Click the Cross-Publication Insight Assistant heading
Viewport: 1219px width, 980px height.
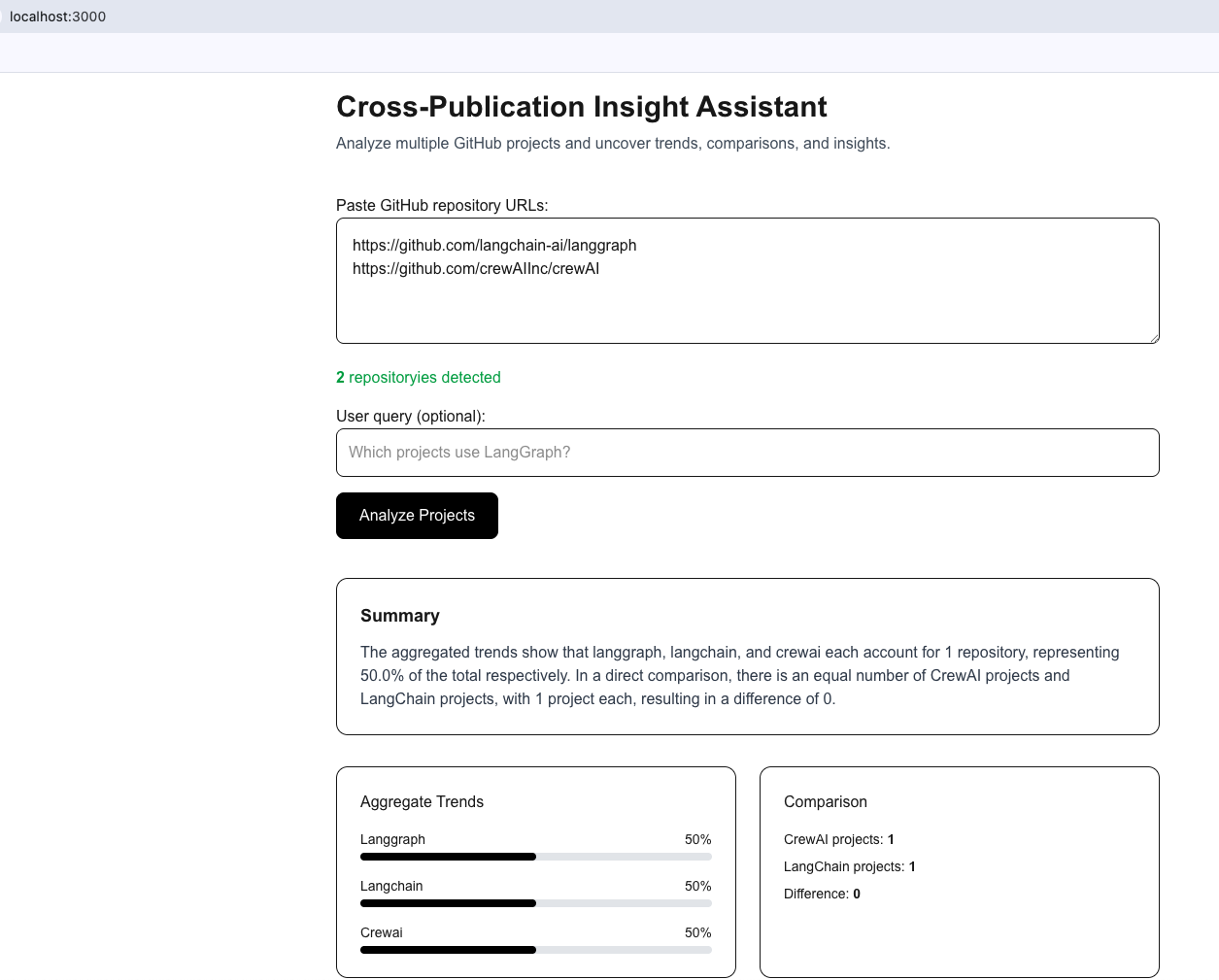pos(581,107)
